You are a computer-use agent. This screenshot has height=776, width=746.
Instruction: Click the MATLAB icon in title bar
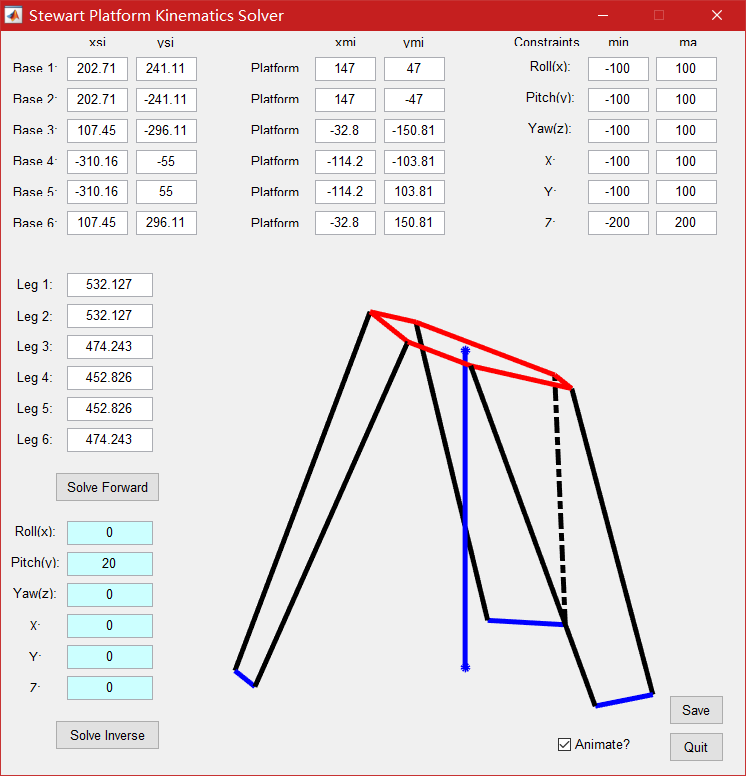tap(14, 16)
